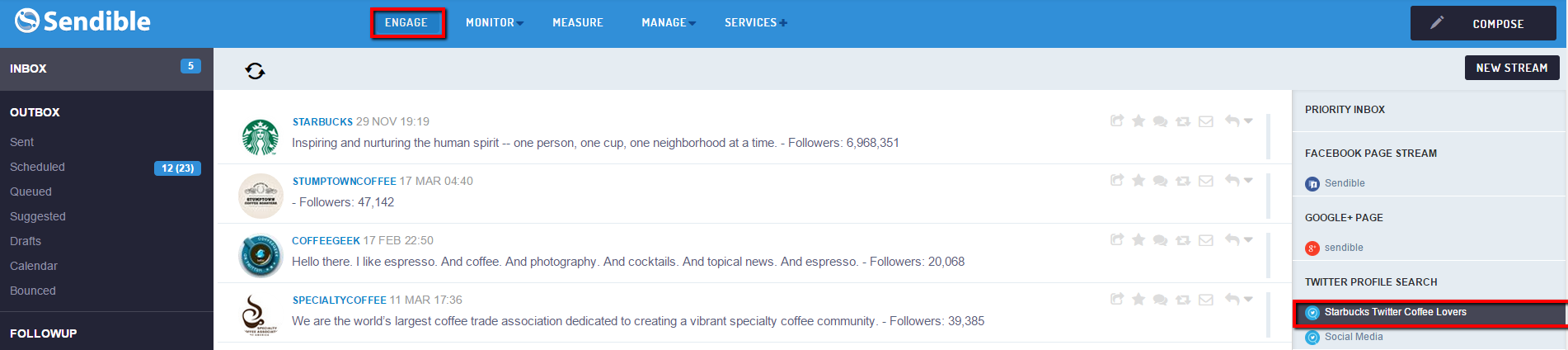Viewport: 1568px width, 350px height.
Task: Star the Starbucks profile result
Action: pos(1138,121)
